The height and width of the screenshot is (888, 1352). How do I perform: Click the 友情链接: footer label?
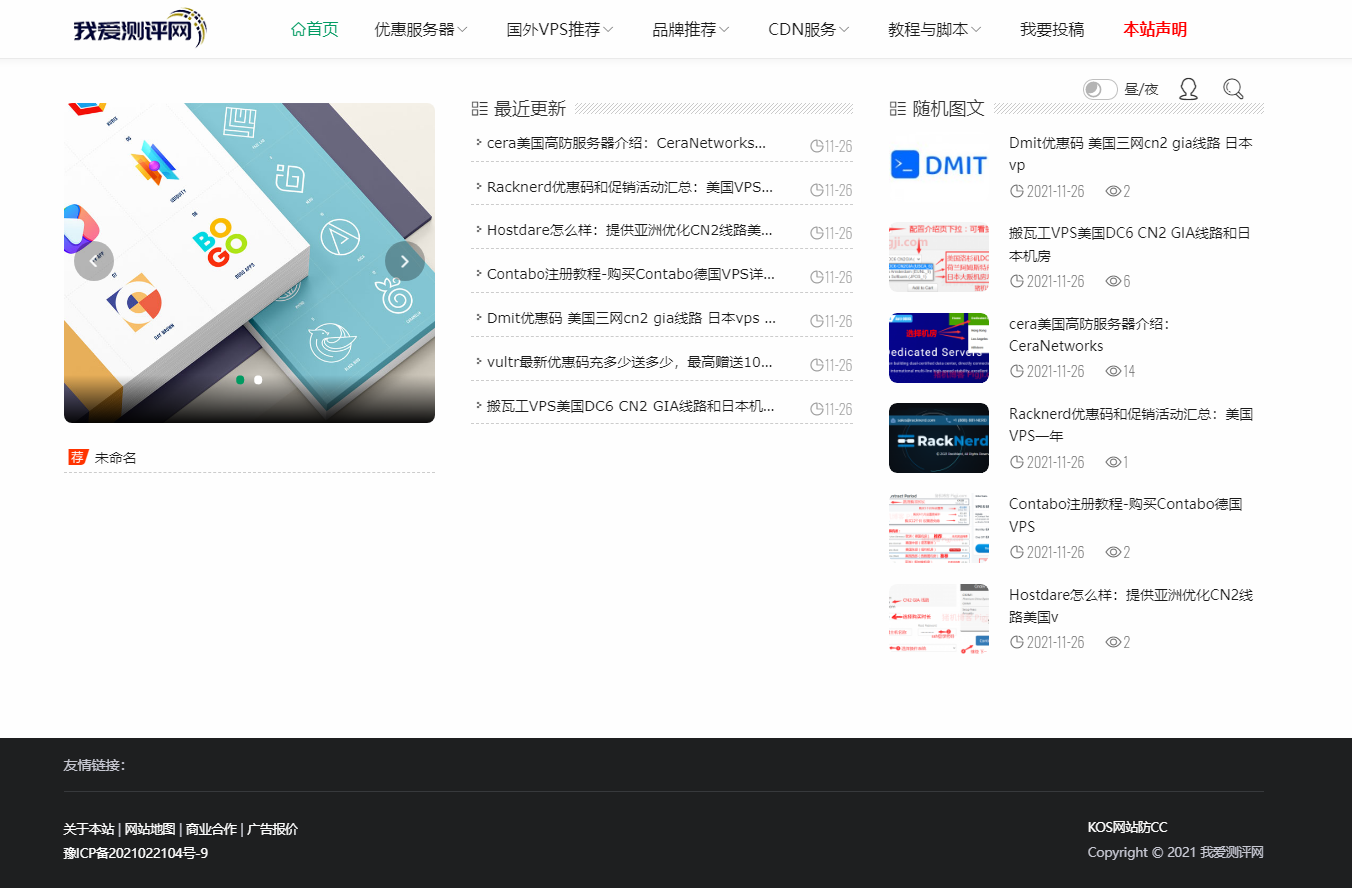click(x=94, y=765)
